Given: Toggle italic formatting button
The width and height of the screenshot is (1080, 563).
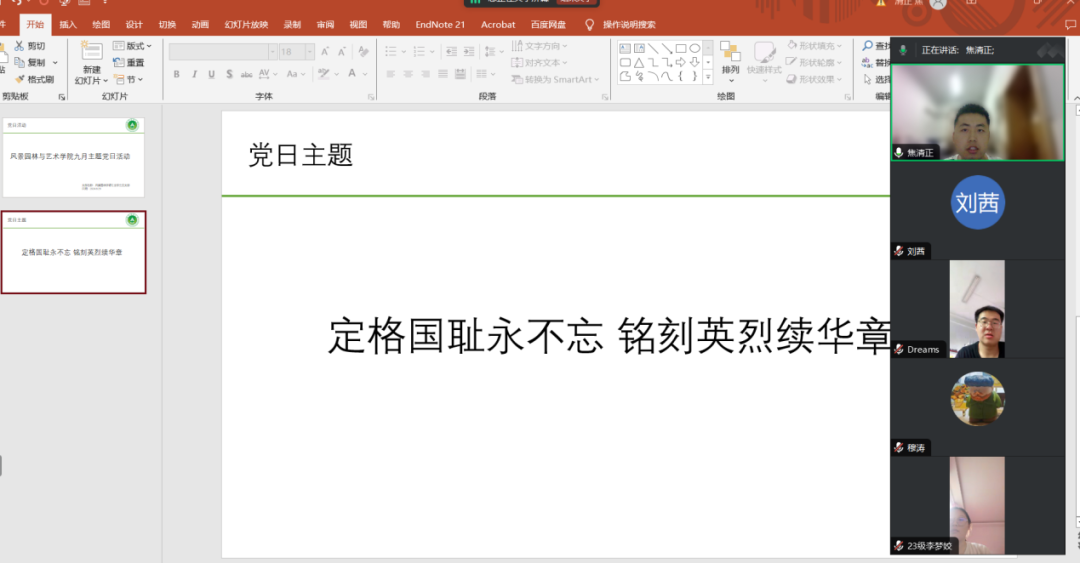Looking at the screenshot, I should (194, 74).
